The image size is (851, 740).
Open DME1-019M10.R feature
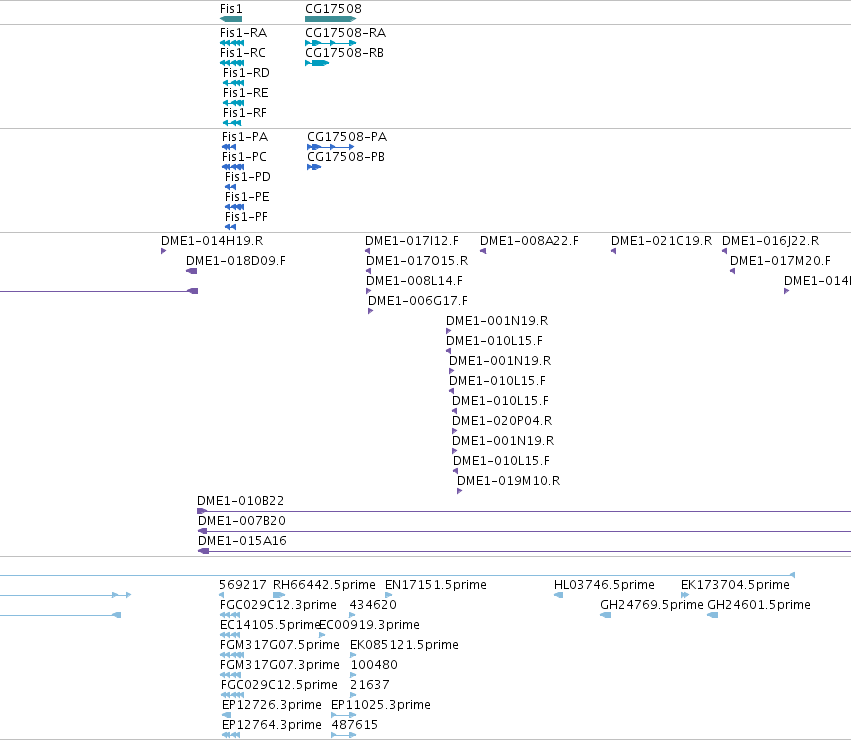coord(508,482)
